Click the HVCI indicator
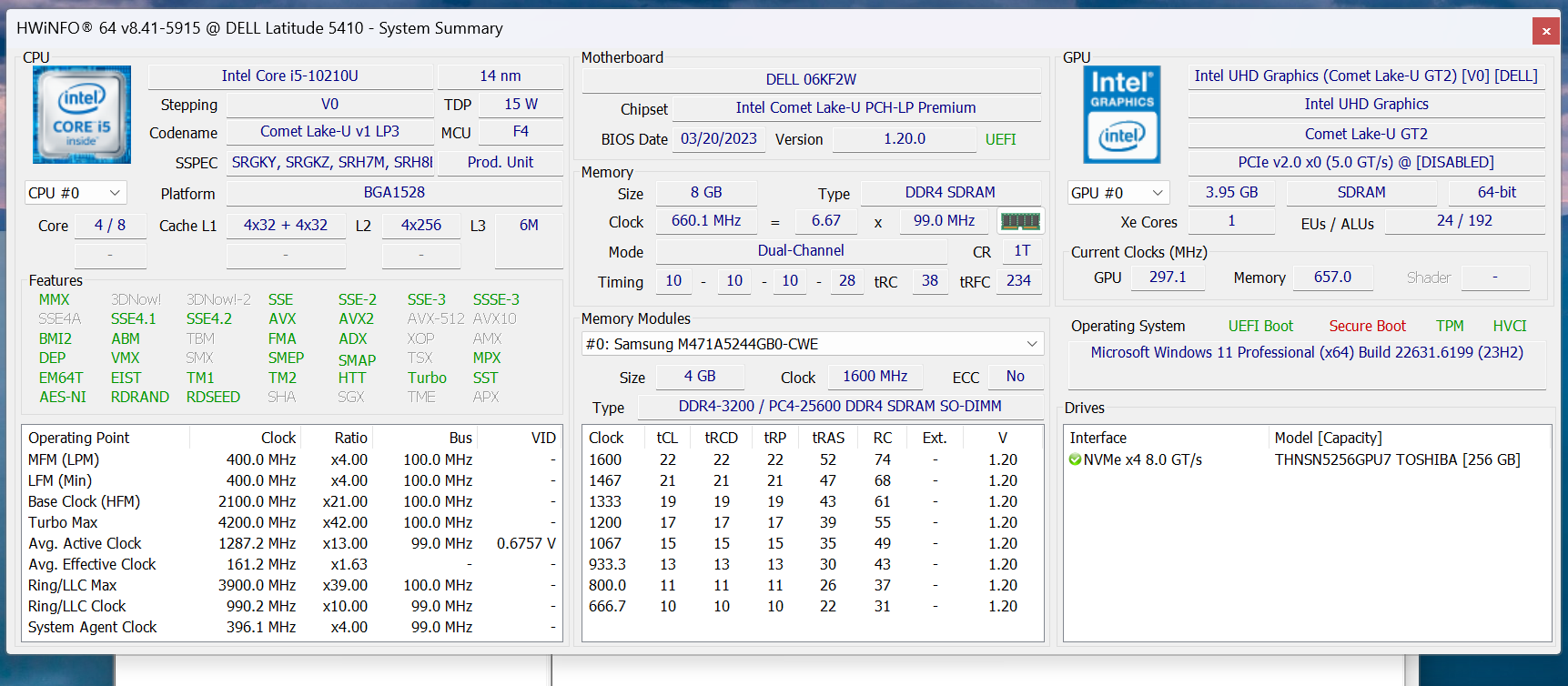Screen dimensions: 1568x686 [x=1510, y=327]
